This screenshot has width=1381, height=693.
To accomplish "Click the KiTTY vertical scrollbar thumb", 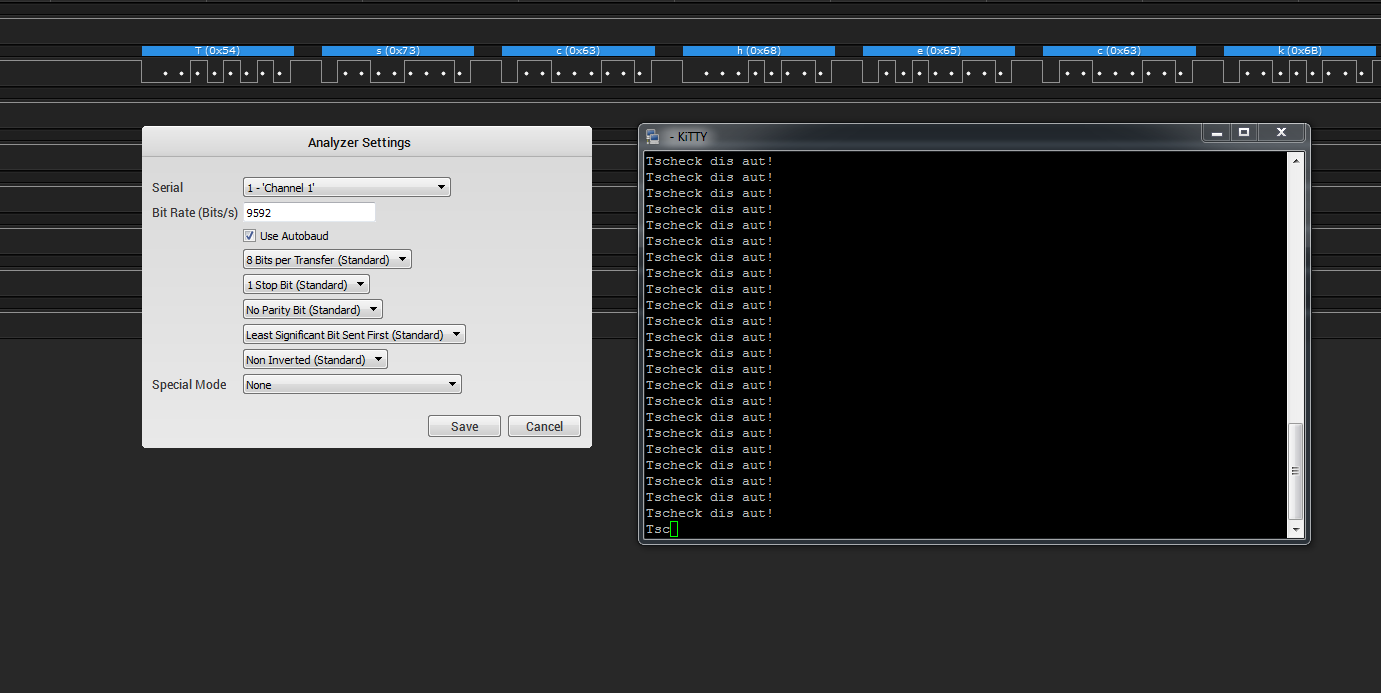I will point(1296,470).
